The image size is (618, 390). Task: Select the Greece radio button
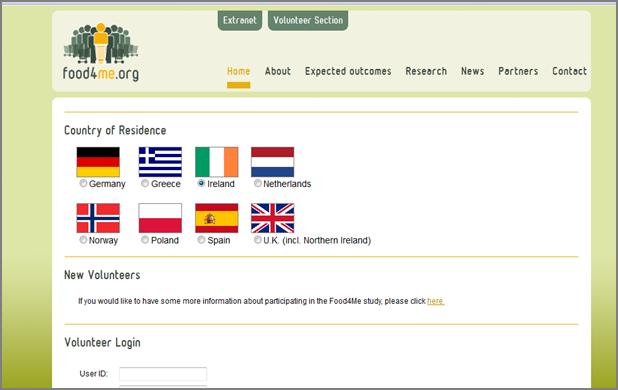click(145, 183)
